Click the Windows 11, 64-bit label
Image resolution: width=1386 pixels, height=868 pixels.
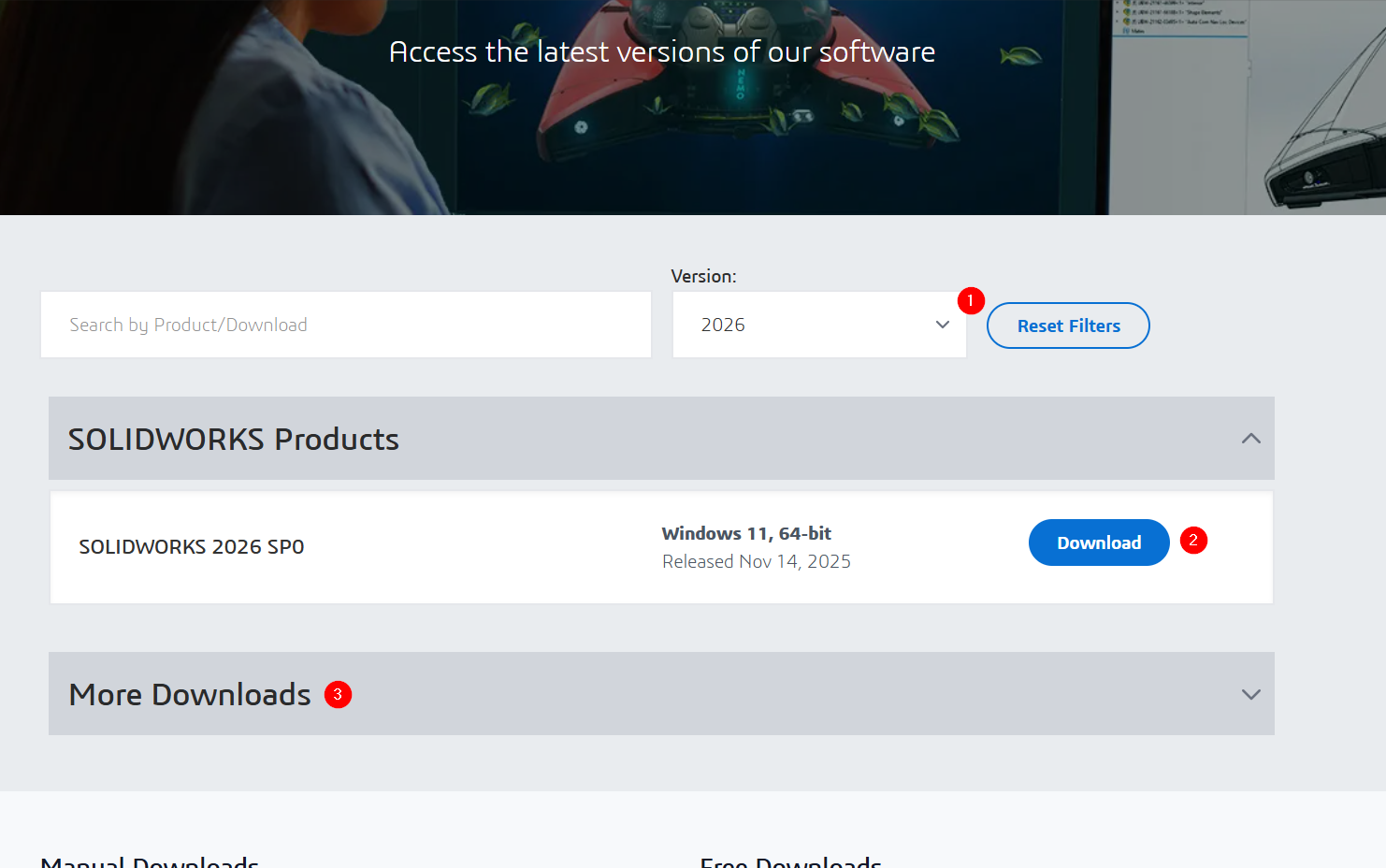(746, 533)
